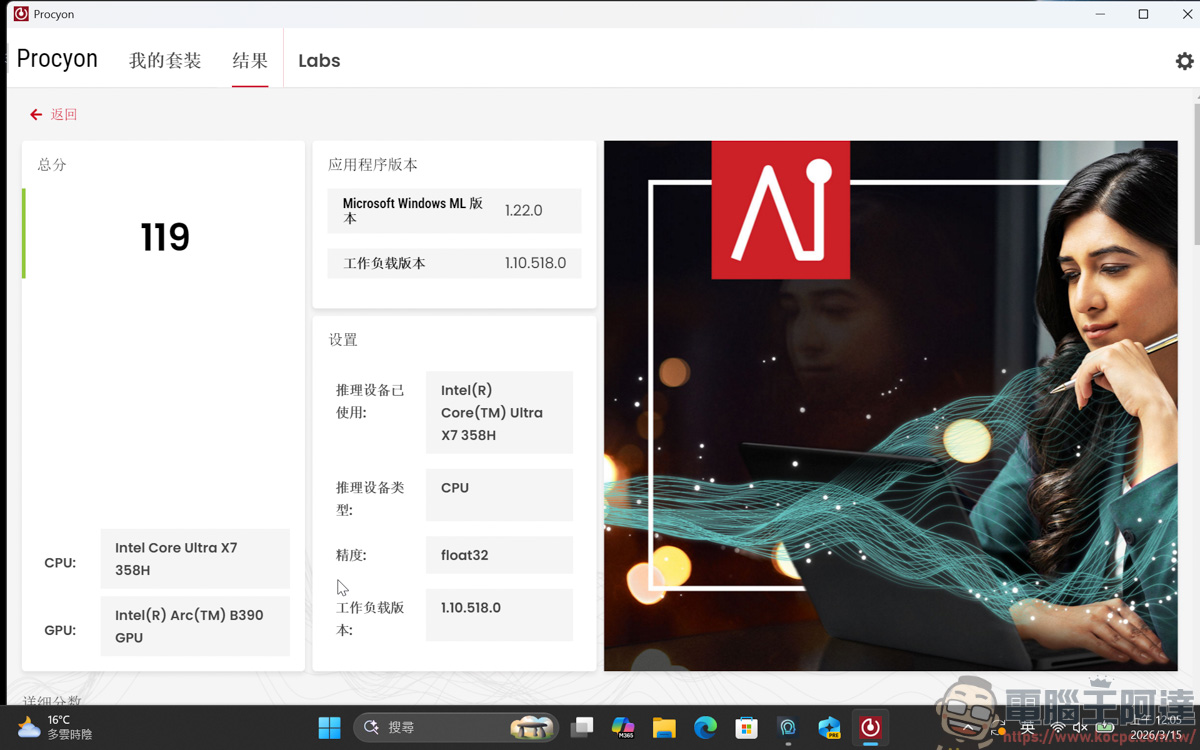Open Procyon settings via the gear icon
Screen dimensions: 1200x750
coord(1184,60)
